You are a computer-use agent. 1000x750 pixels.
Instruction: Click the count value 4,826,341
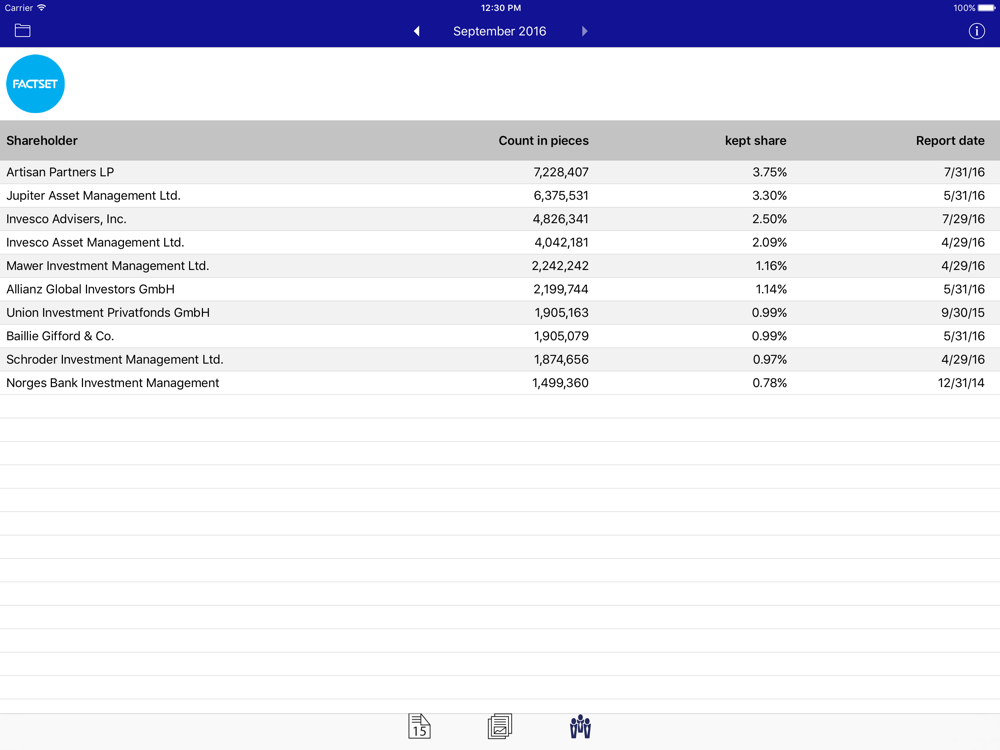coord(561,219)
